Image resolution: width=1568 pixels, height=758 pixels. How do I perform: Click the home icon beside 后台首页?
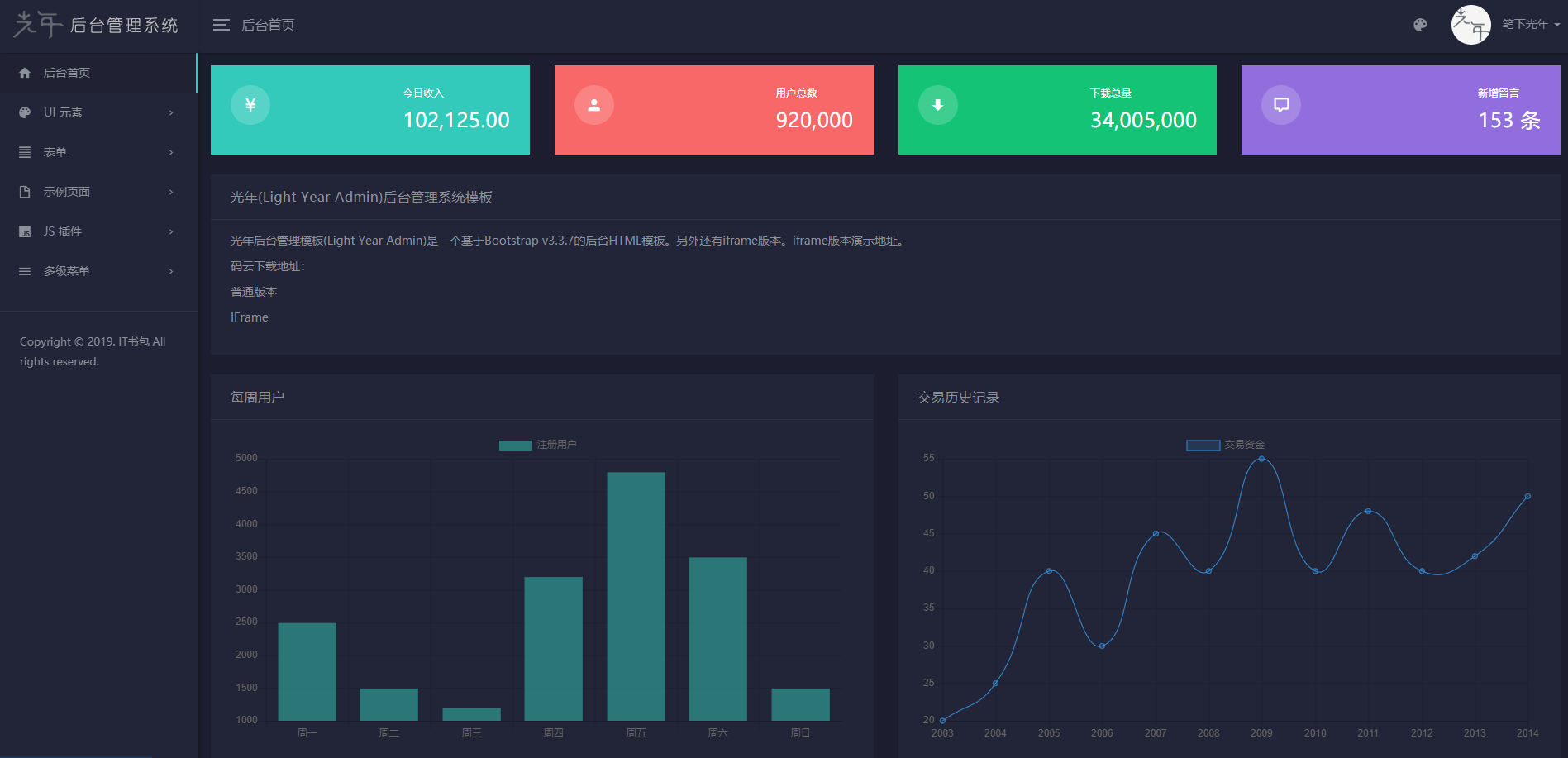pyautogui.click(x=25, y=73)
